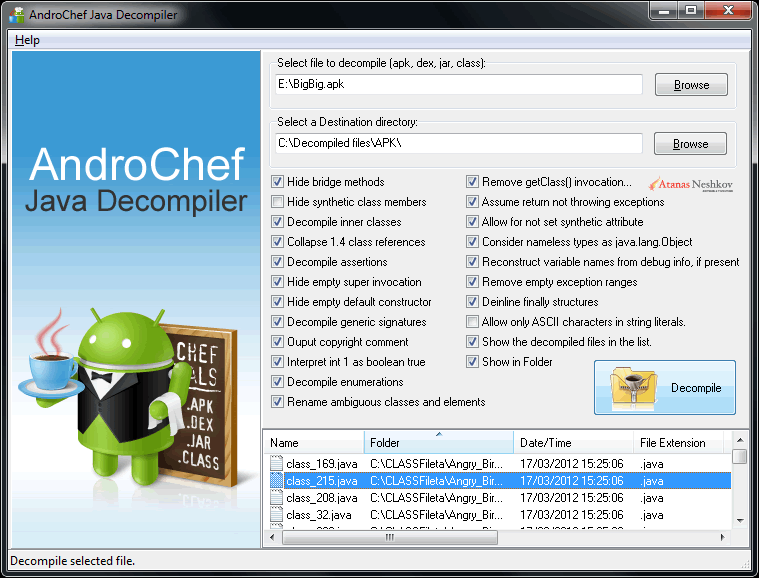Toggle Decompile assertions checkbox
This screenshot has width=759, height=578.
[277, 262]
